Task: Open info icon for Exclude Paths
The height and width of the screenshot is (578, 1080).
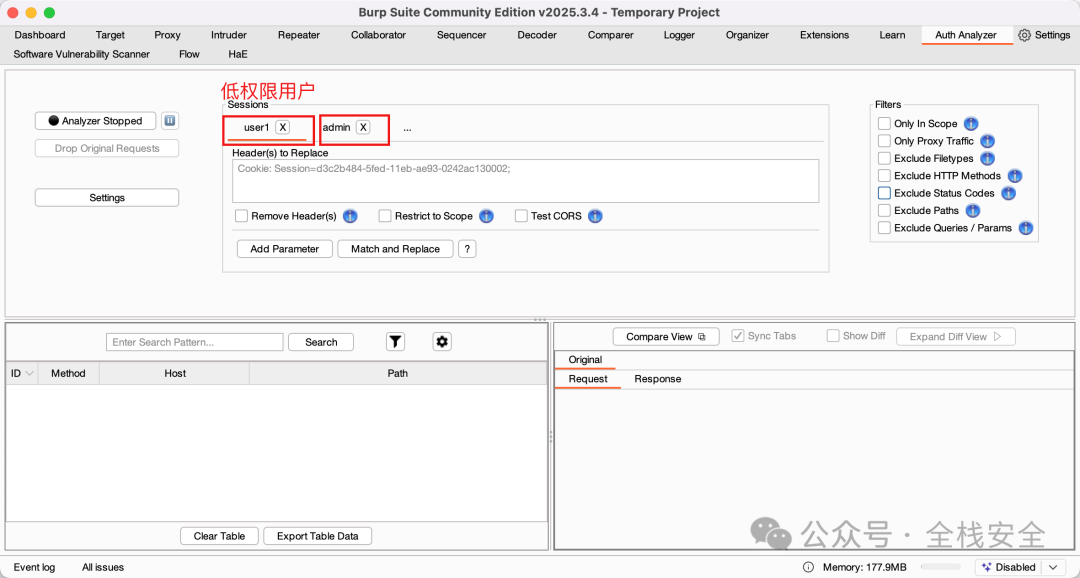Action: click(x=973, y=211)
